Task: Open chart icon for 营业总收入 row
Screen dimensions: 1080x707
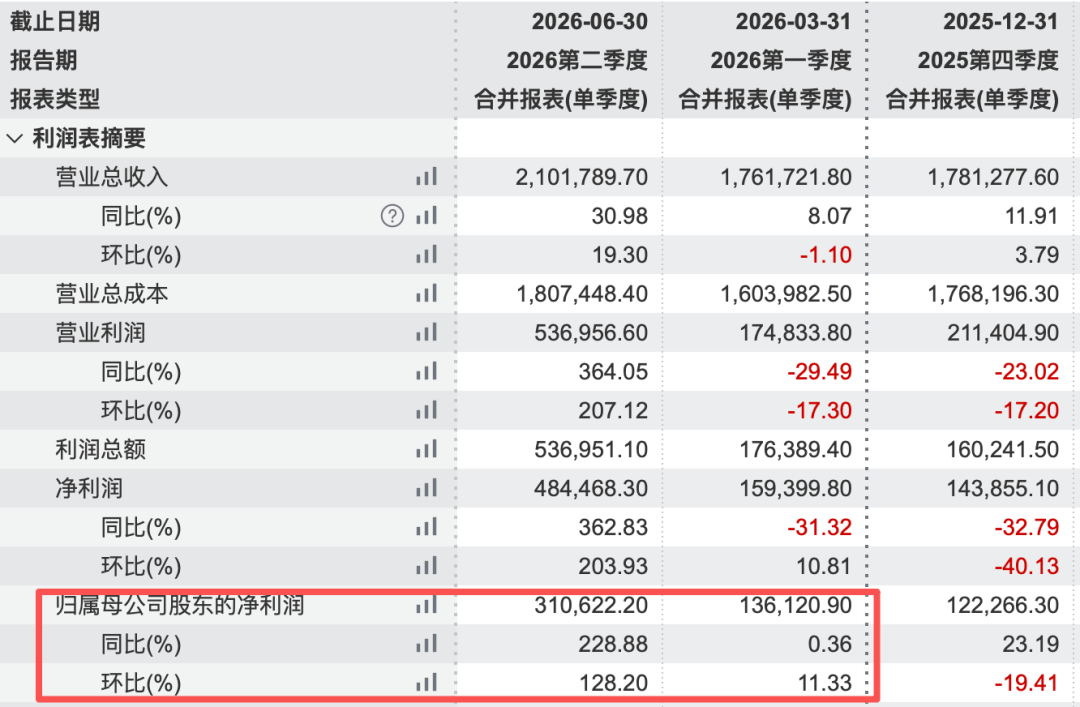Action: (426, 177)
